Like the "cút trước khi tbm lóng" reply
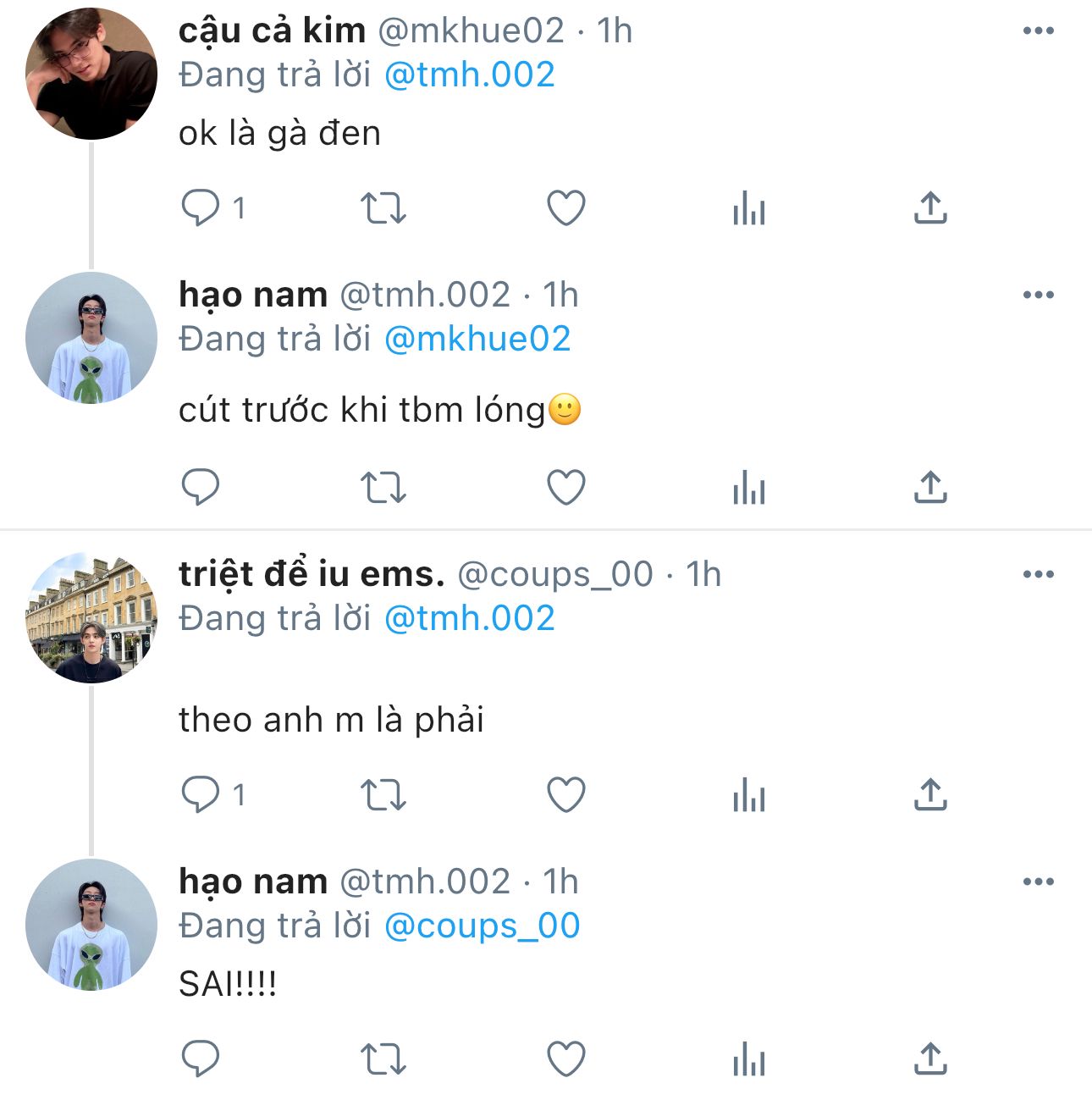1092x1100 pixels. 566,487
